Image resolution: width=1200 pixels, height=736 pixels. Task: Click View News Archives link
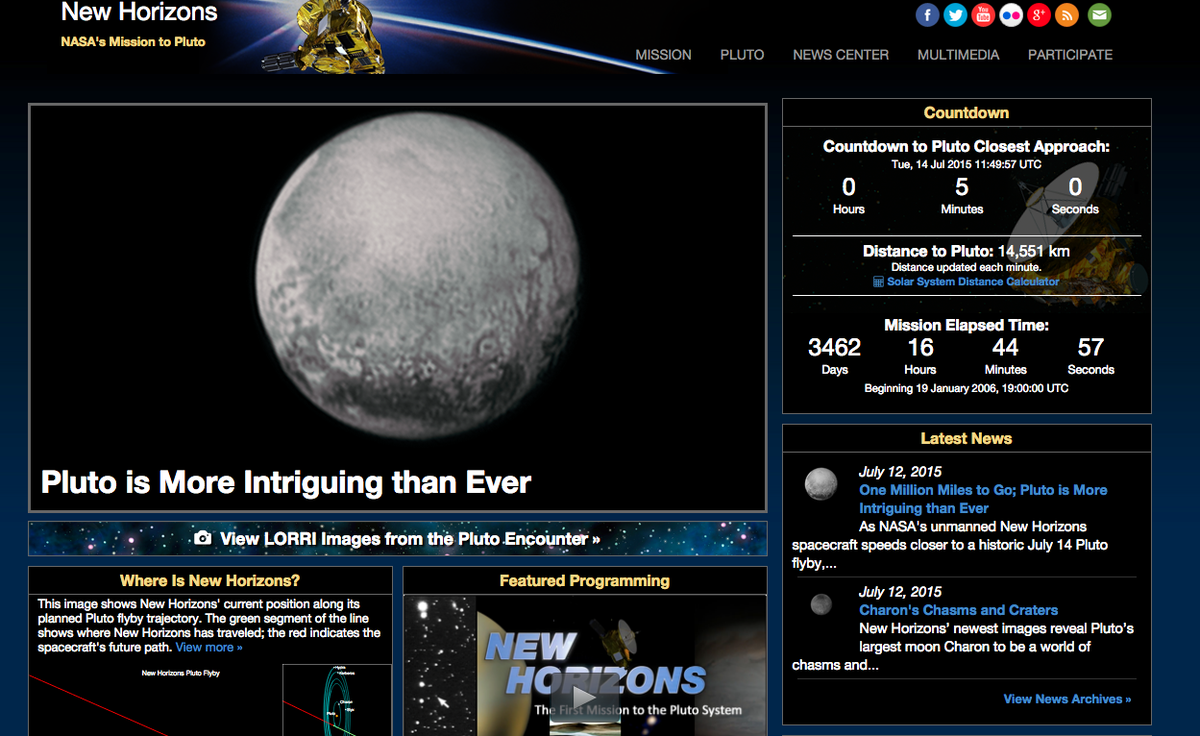pyautogui.click(x=1067, y=699)
